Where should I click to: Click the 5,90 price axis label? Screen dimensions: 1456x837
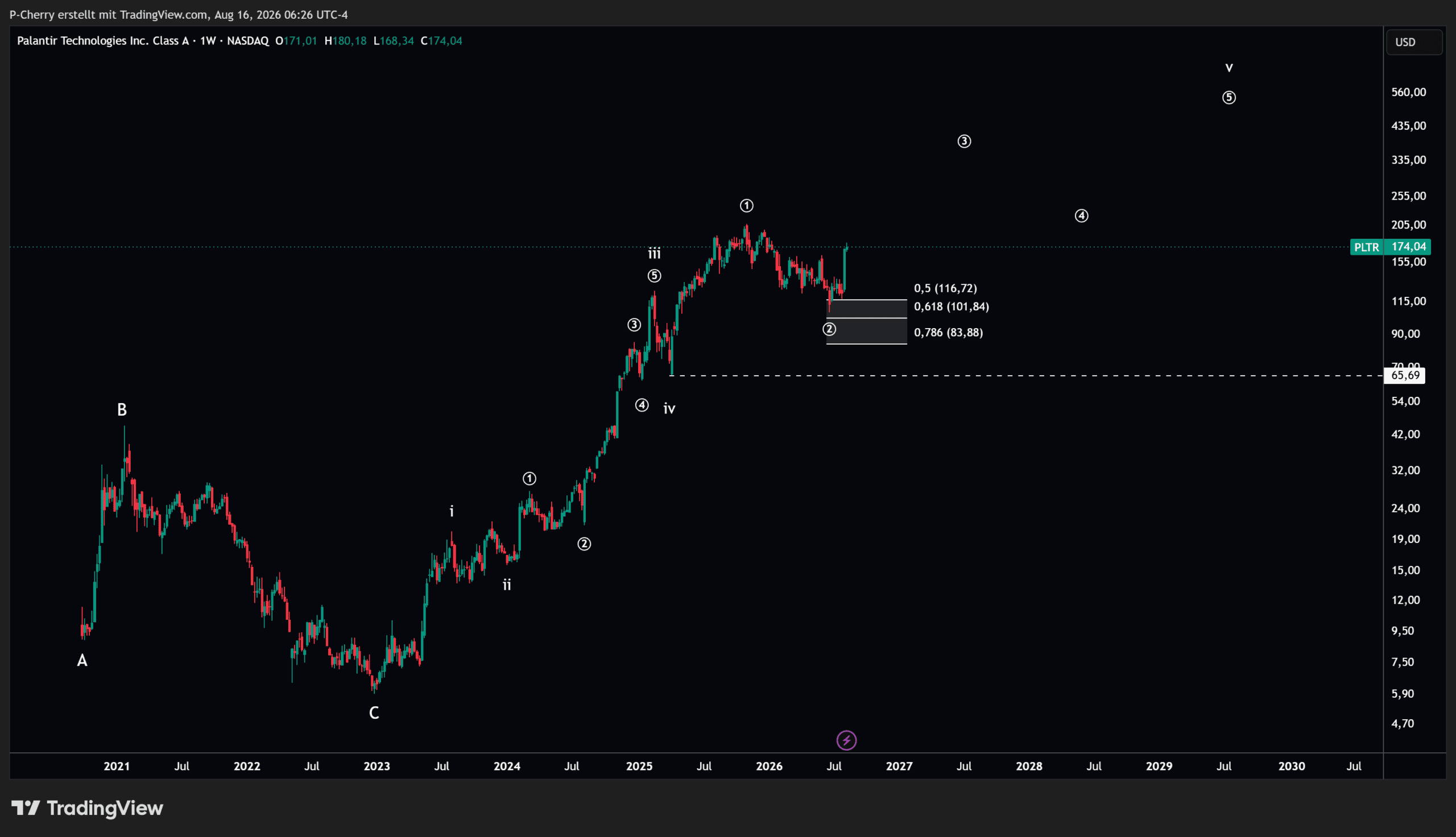pyautogui.click(x=1403, y=694)
